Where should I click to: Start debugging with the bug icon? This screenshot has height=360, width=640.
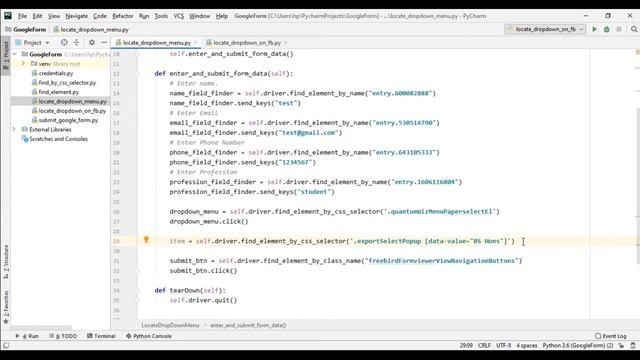click(607, 29)
